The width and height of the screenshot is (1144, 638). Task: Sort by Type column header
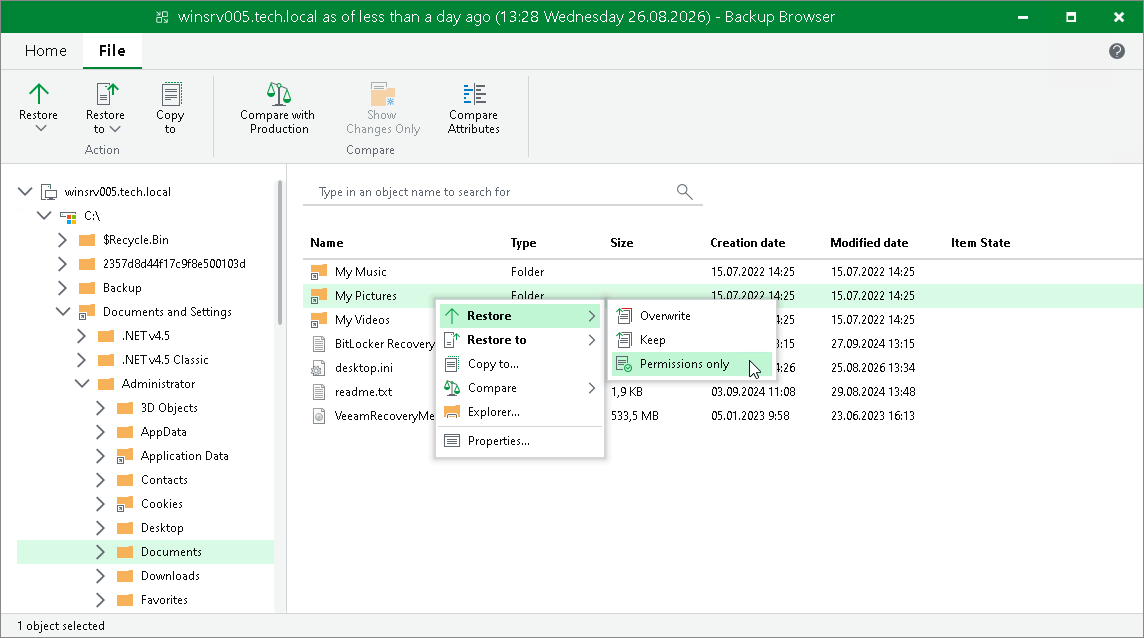point(523,243)
